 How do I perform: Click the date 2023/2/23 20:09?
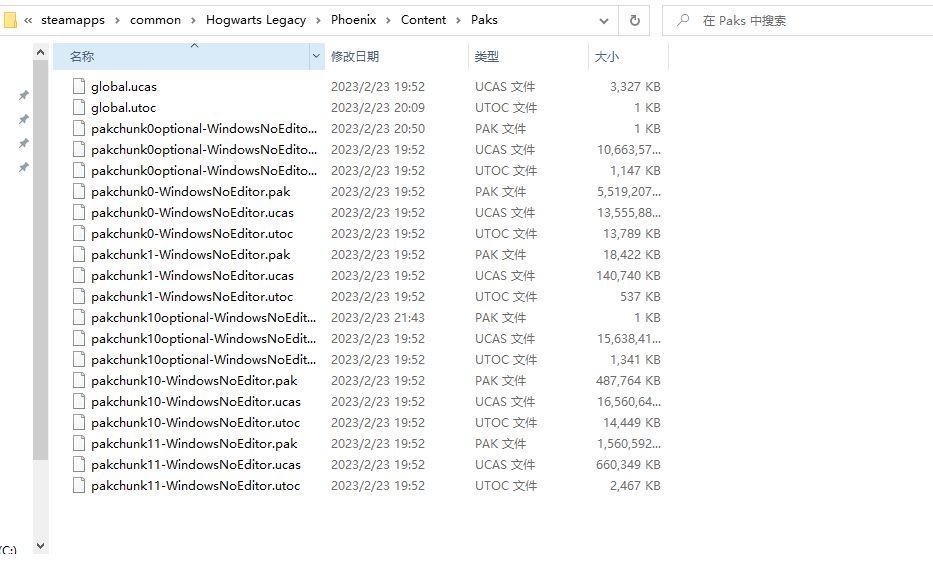(378, 107)
